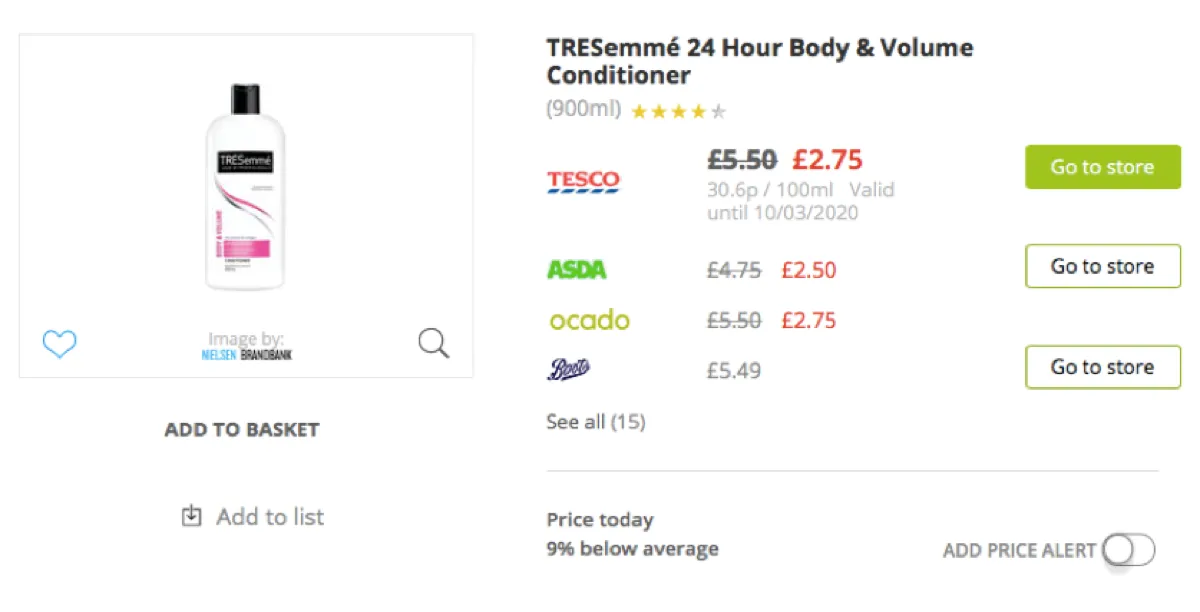1200x612 pixels.
Task: Click the heart favourite icon
Action: tap(59, 344)
